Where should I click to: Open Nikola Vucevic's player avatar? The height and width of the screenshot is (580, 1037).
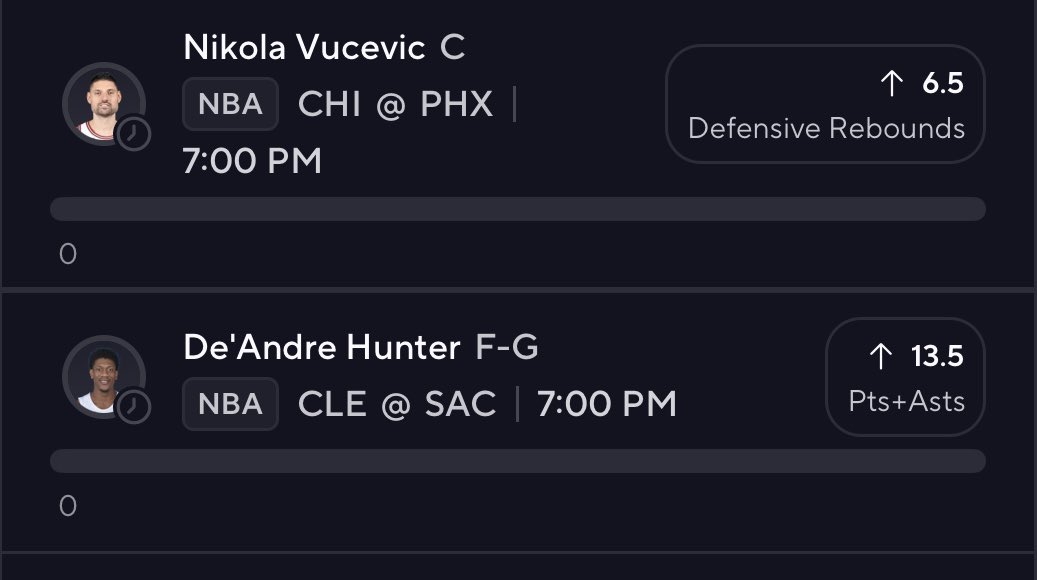[104, 104]
